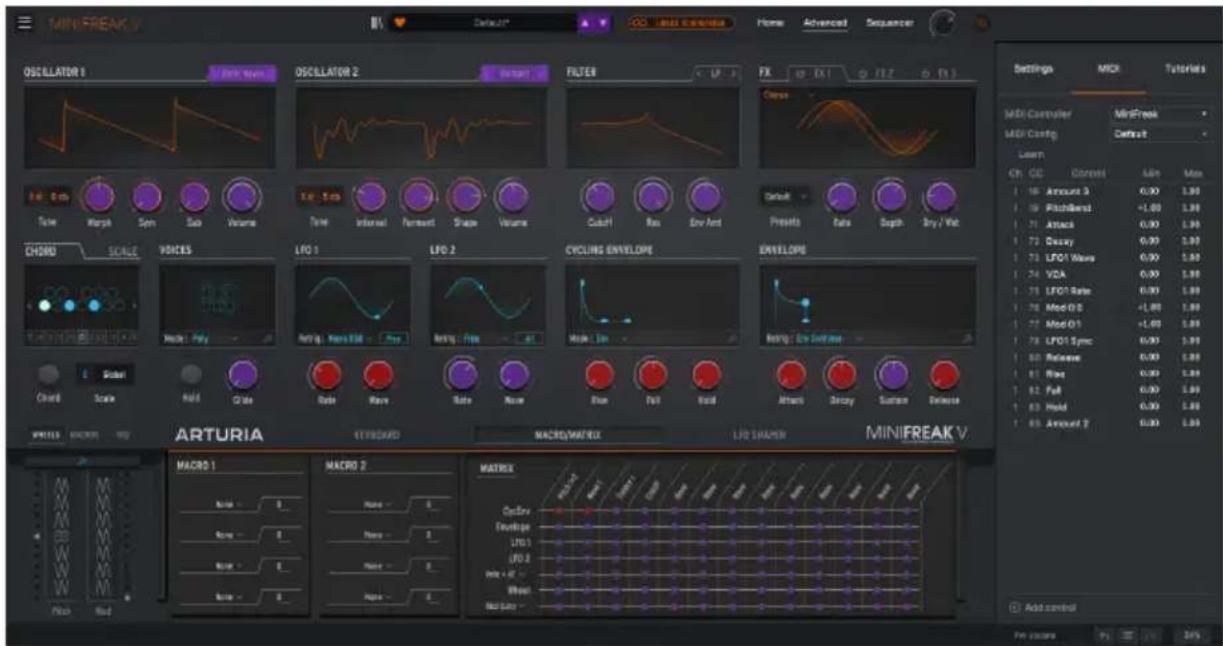Open Oscillator 2 type dropdown
The height and width of the screenshot is (646, 1223).
click(x=514, y=73)
